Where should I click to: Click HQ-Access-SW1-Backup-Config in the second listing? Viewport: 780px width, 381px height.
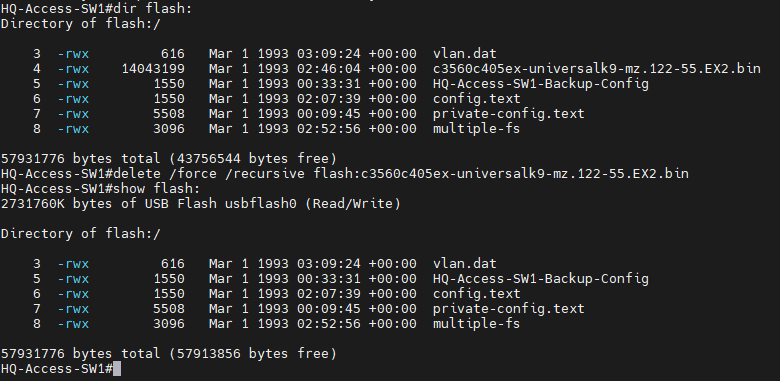click(x=541, y=279)
